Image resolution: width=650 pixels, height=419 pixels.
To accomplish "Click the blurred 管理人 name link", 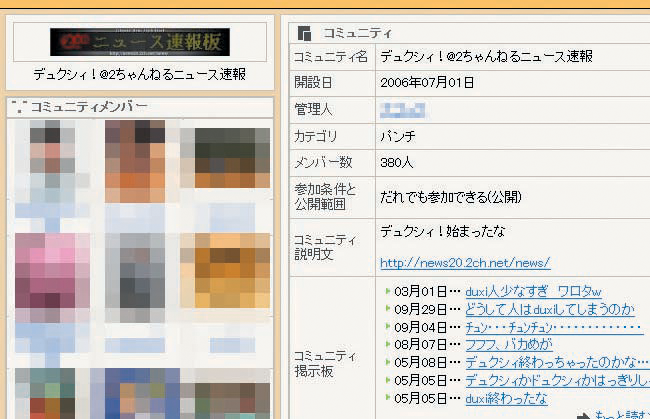I will coord(403,110).
